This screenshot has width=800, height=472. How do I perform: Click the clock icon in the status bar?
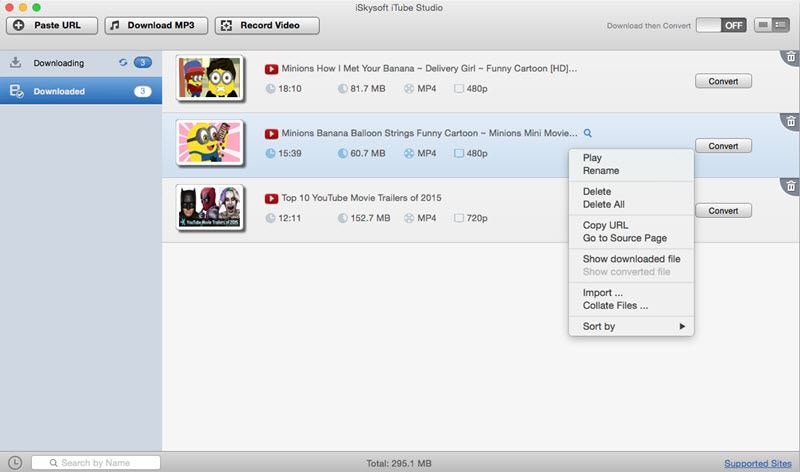(15, 463)
